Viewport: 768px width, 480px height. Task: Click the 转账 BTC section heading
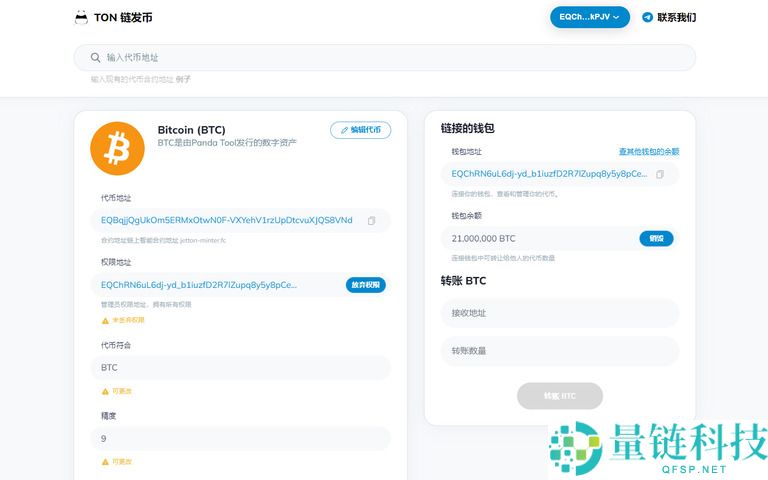pyautogui.click(x=463, y=281)
